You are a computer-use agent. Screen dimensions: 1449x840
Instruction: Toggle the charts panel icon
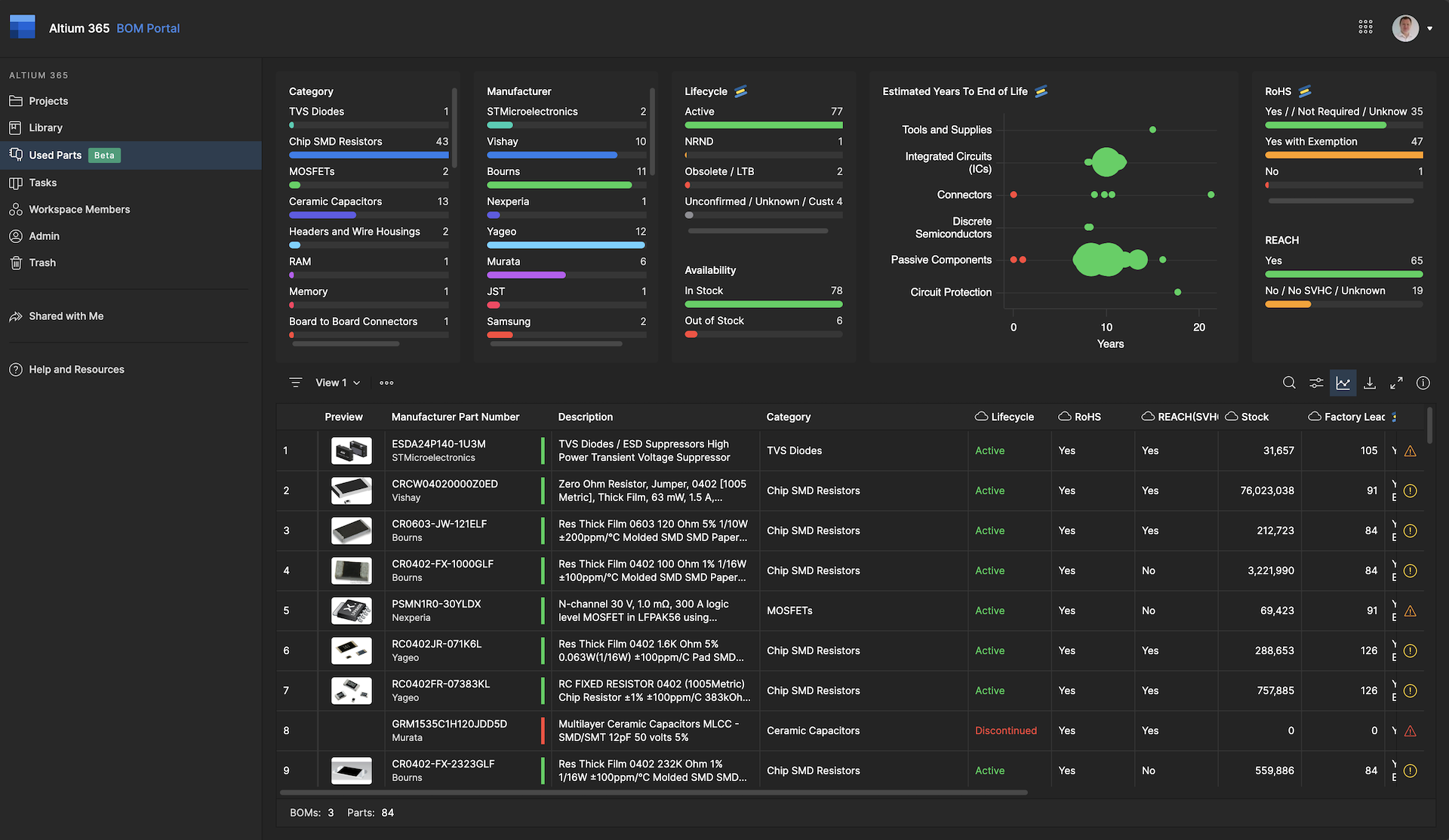[x=1343, y=383]
